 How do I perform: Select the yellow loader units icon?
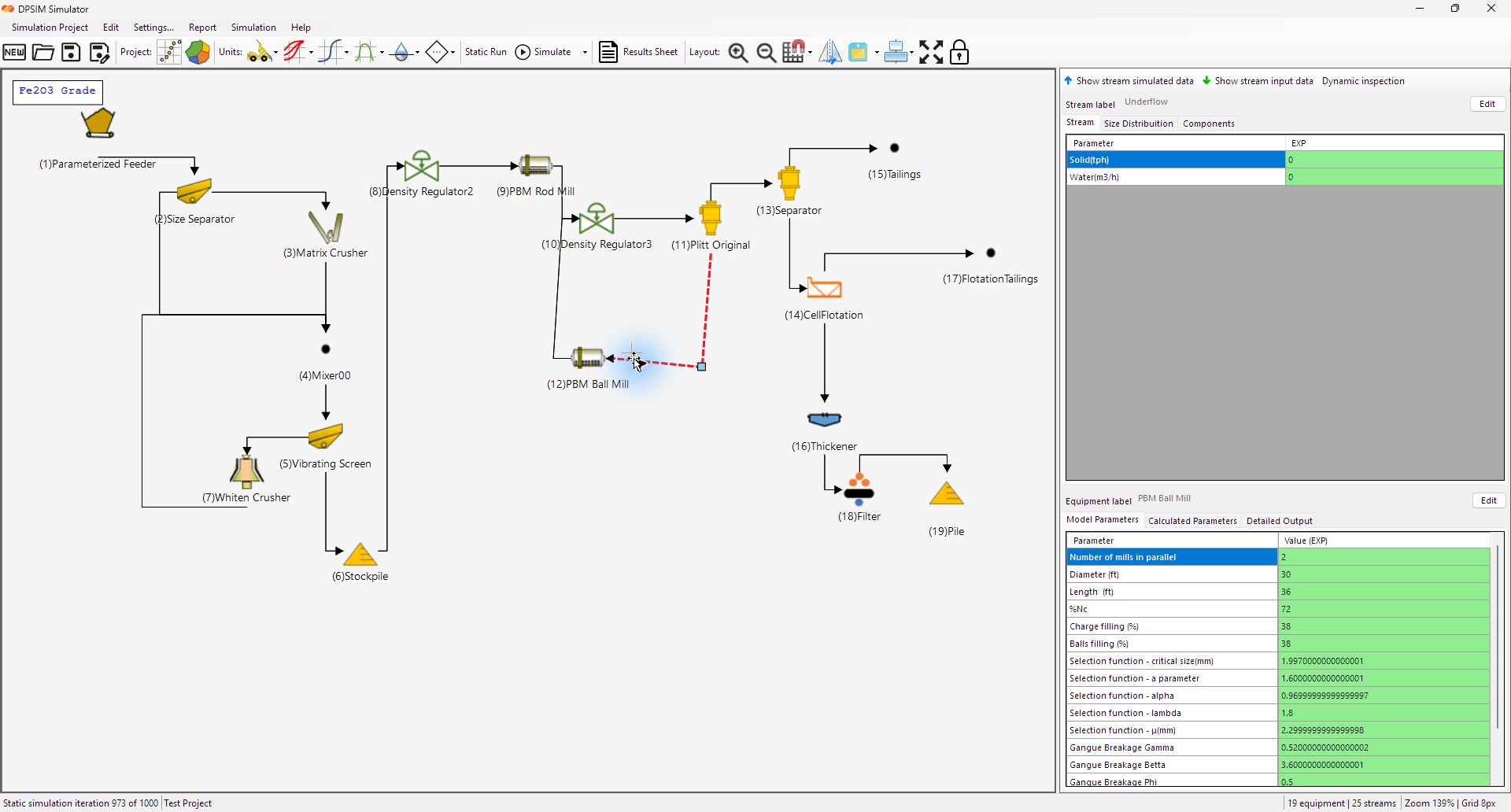pyautogui.click(x=259, y=53)
